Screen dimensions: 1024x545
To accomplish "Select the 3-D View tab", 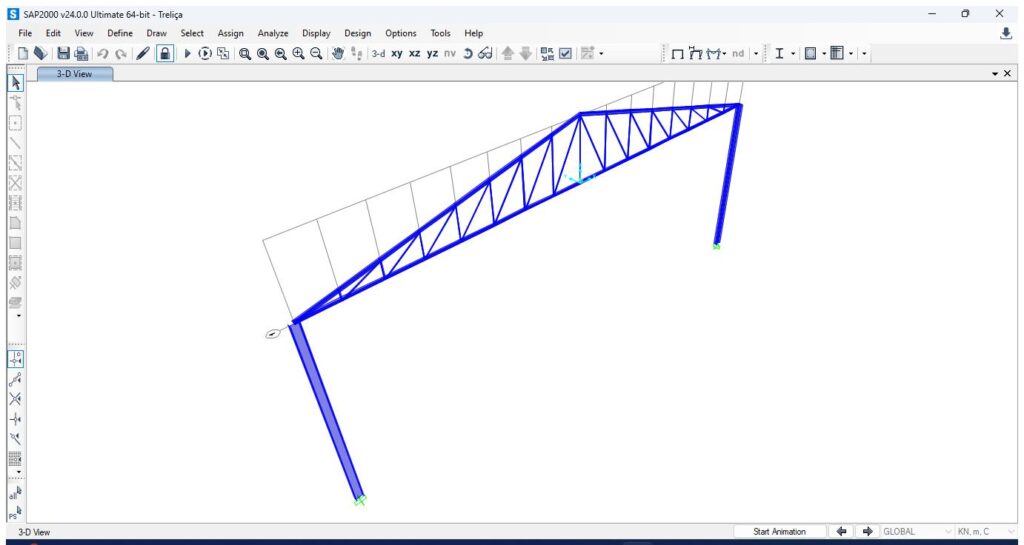I will (76, 74).
